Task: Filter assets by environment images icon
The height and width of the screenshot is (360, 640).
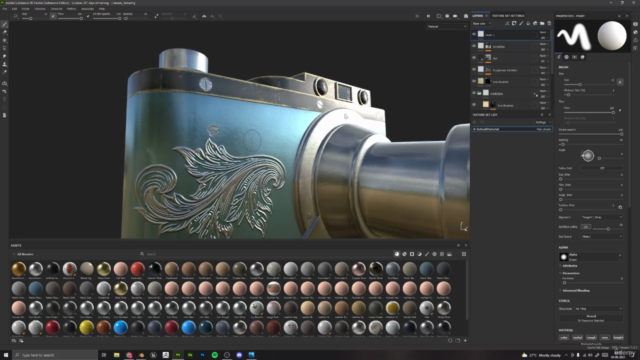Action: click(449, 254)
